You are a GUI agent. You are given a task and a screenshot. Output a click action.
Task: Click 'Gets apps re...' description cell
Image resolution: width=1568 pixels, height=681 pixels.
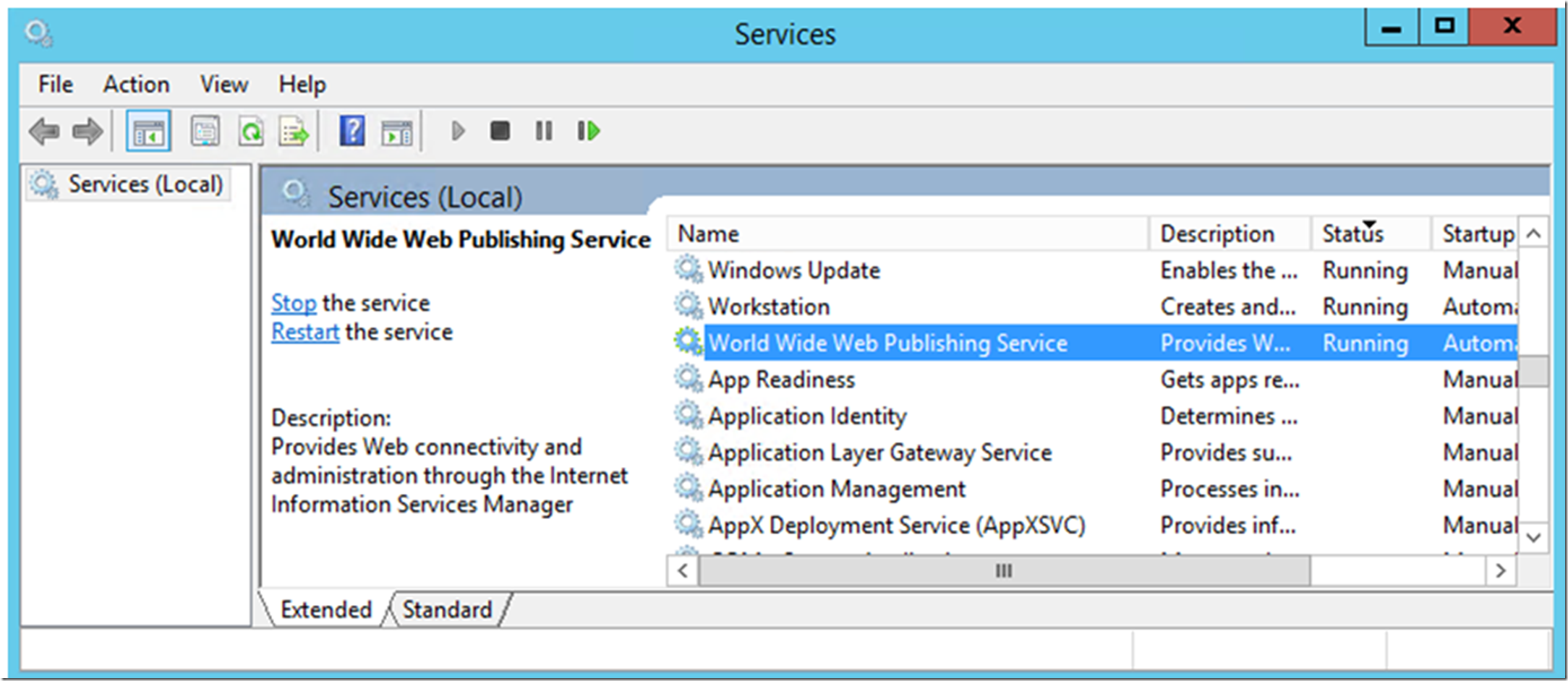click(1230, 380)
